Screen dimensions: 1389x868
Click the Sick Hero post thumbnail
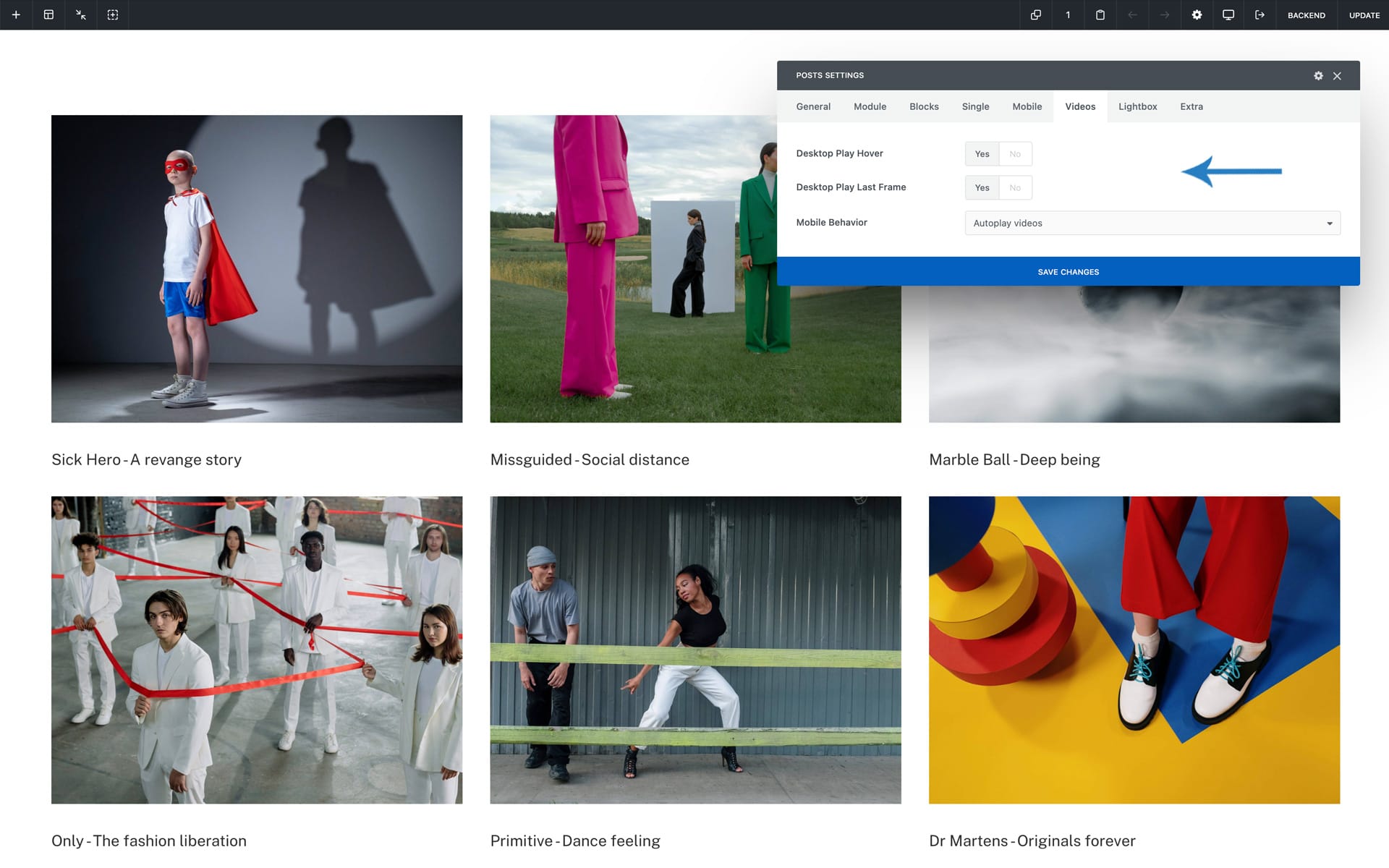pos(257,268)
